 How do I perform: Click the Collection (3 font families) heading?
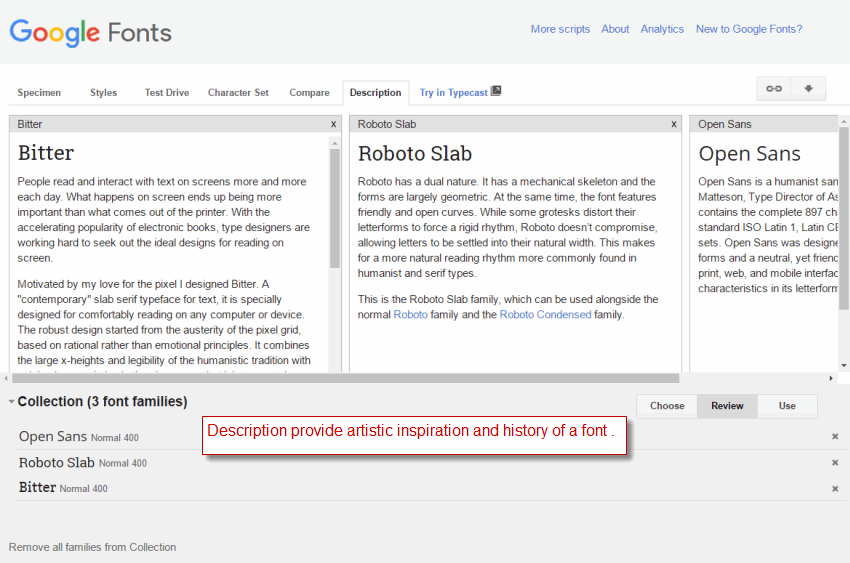pyautogui.click(x=102, y=402)
